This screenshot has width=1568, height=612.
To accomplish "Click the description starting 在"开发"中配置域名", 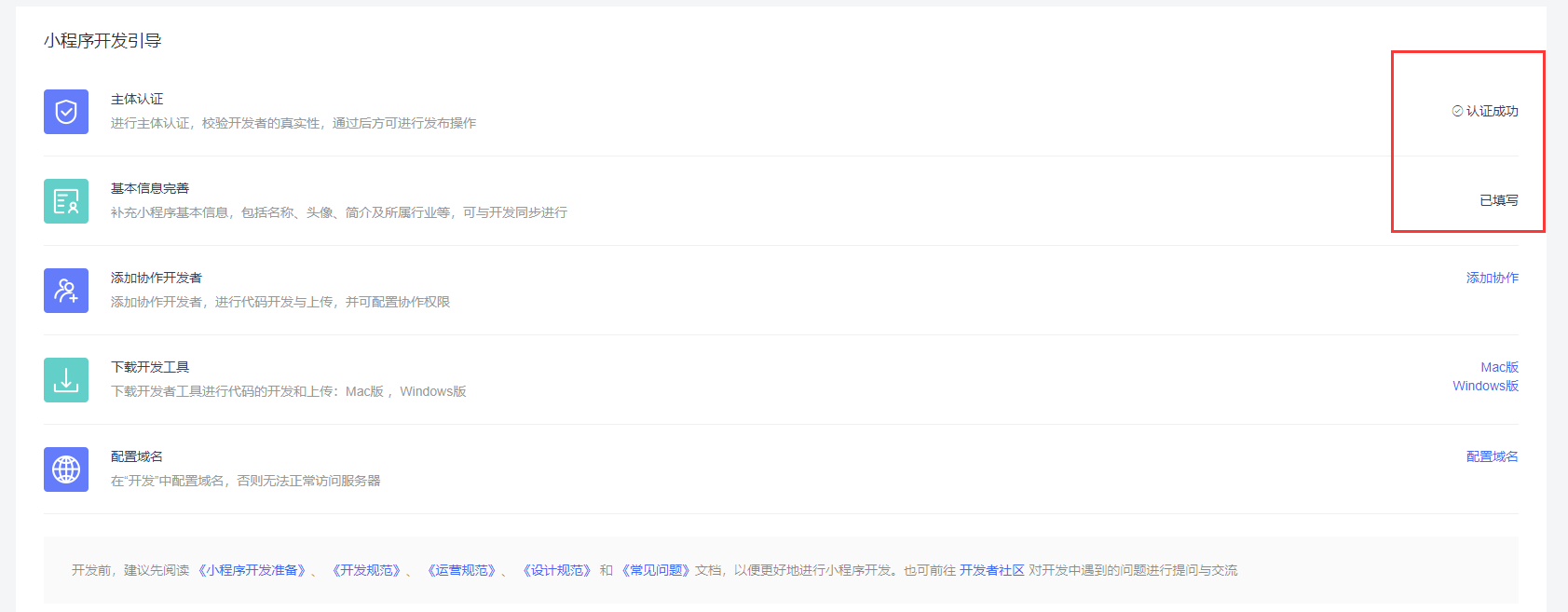I will pos(246,481).
